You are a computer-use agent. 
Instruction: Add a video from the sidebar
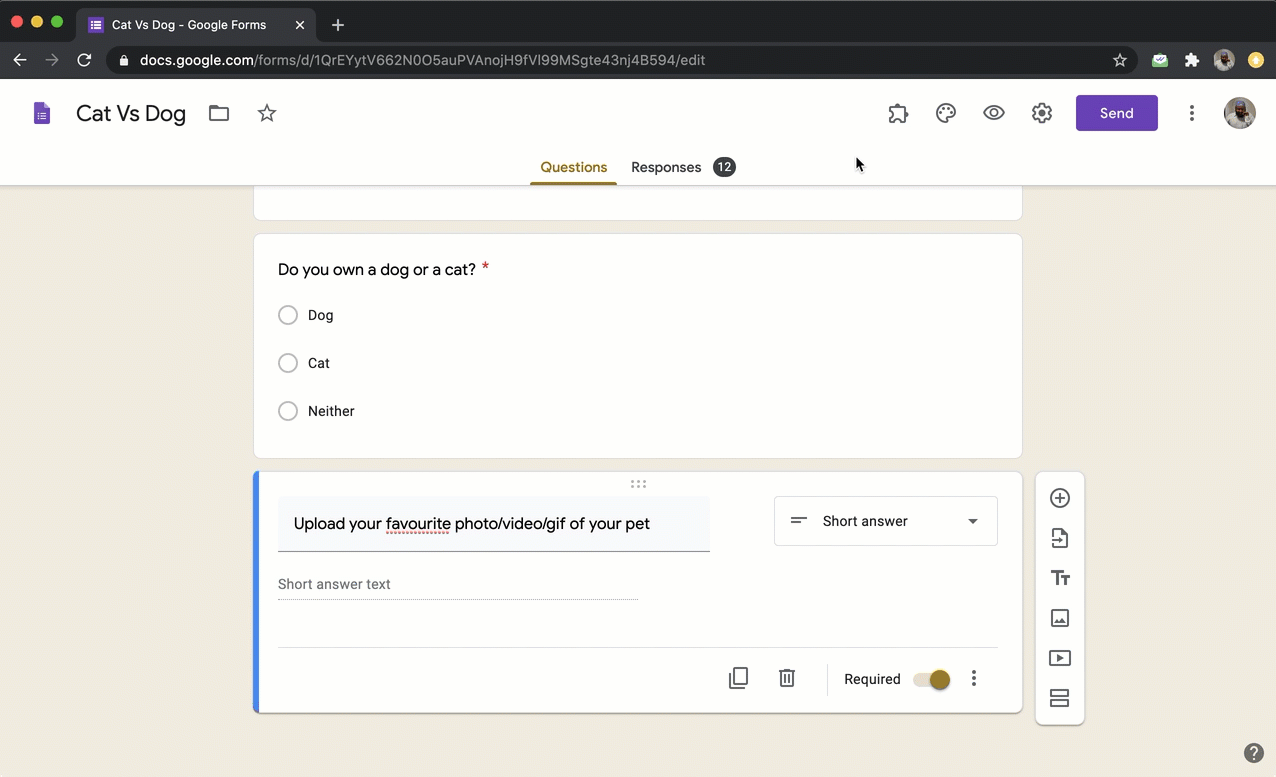[x=1060, y=658]
